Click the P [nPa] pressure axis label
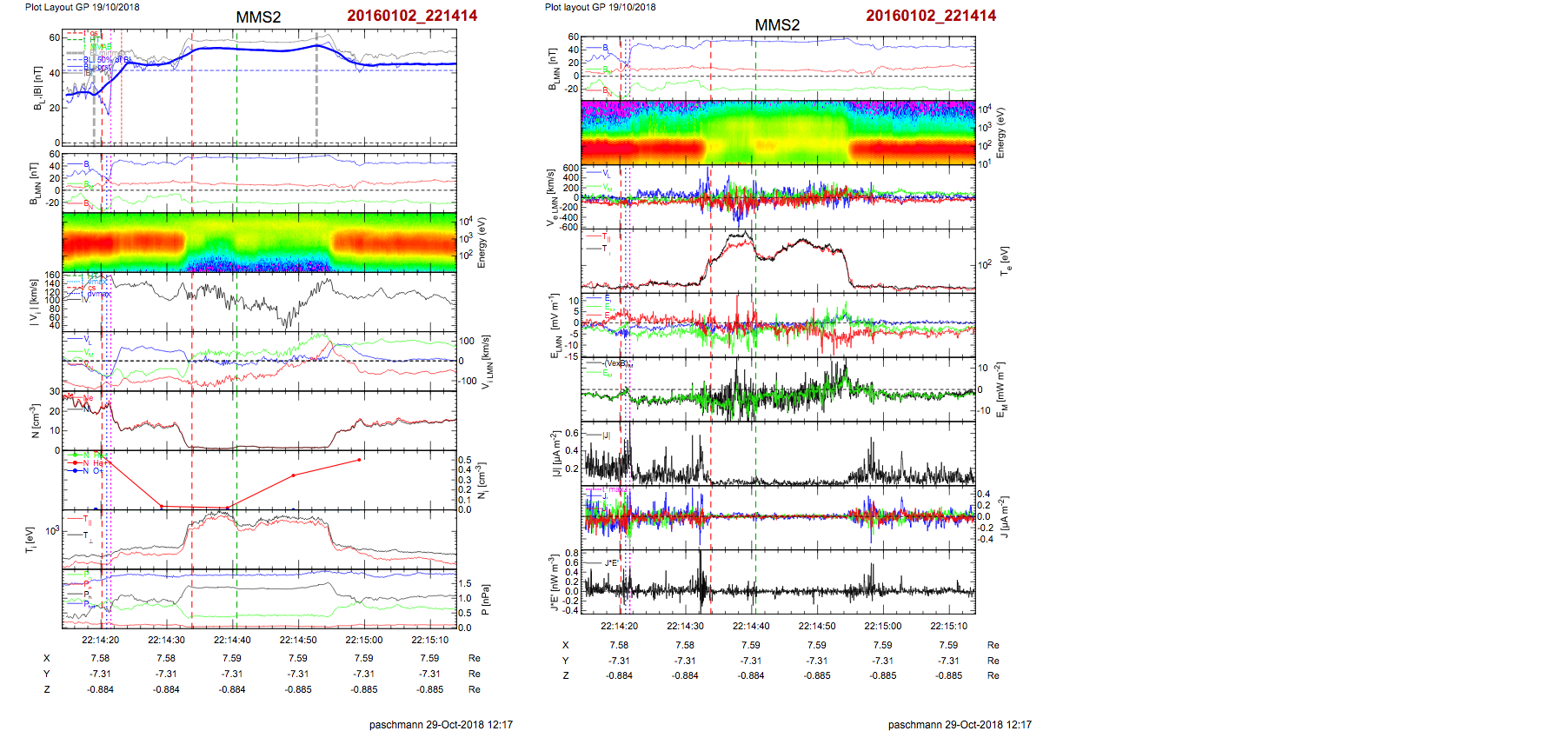Viewport: 1568px width, 731px height. [485, 599]
